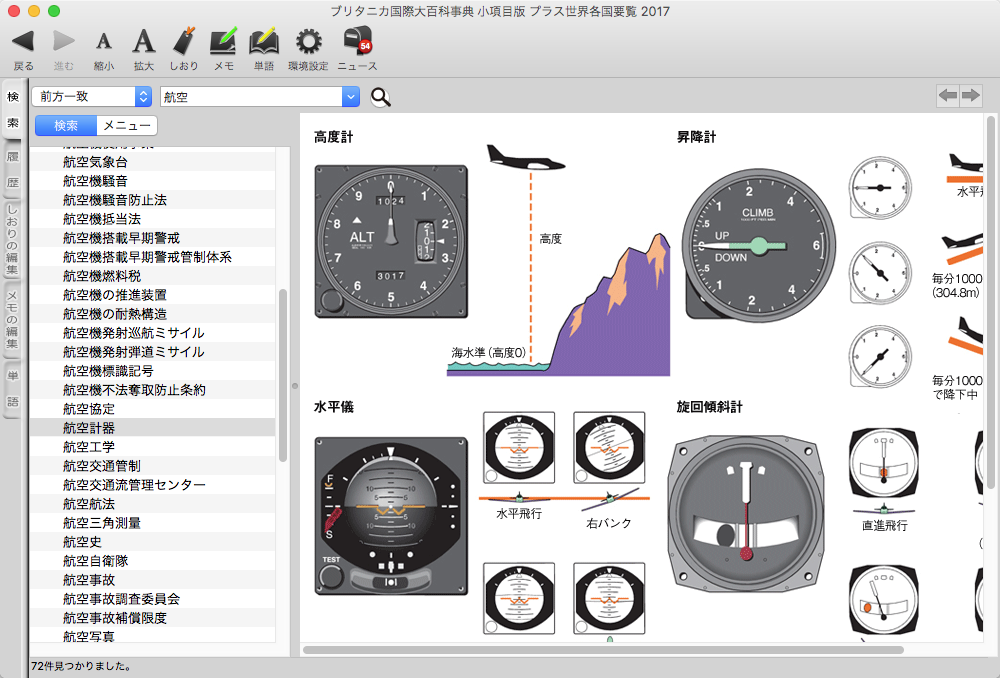The width and height of the screenshot is (1000, 678).
Task: Switch to 検索 segmented view
Action: [66, 126]
